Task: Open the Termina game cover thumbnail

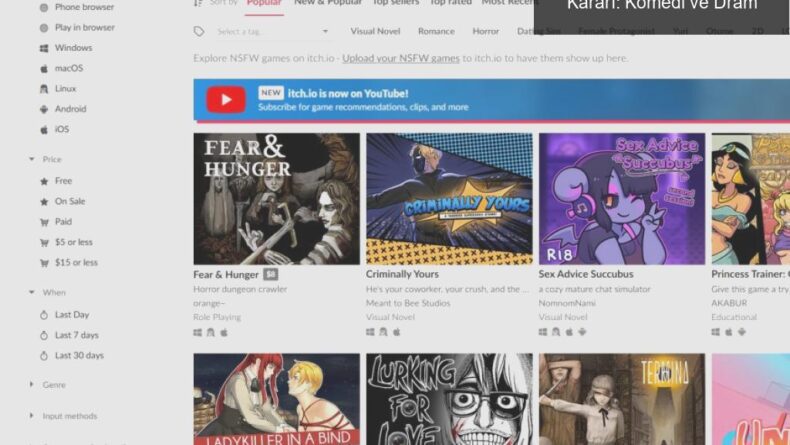Action: [622, 399]
